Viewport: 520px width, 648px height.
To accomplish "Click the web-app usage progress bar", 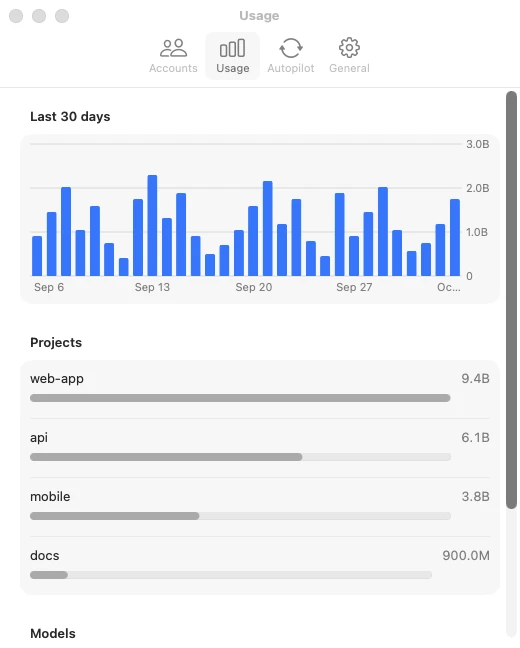I will point(240,398).
